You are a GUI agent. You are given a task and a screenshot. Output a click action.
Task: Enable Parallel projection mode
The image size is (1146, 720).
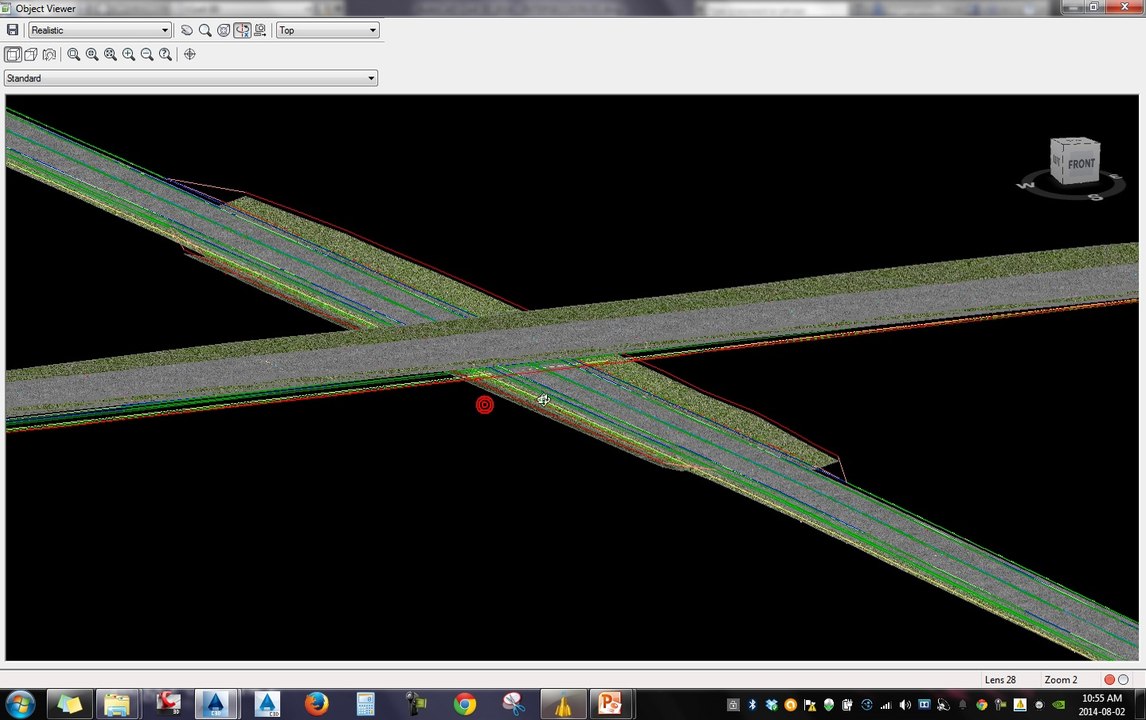click(12, 54)
